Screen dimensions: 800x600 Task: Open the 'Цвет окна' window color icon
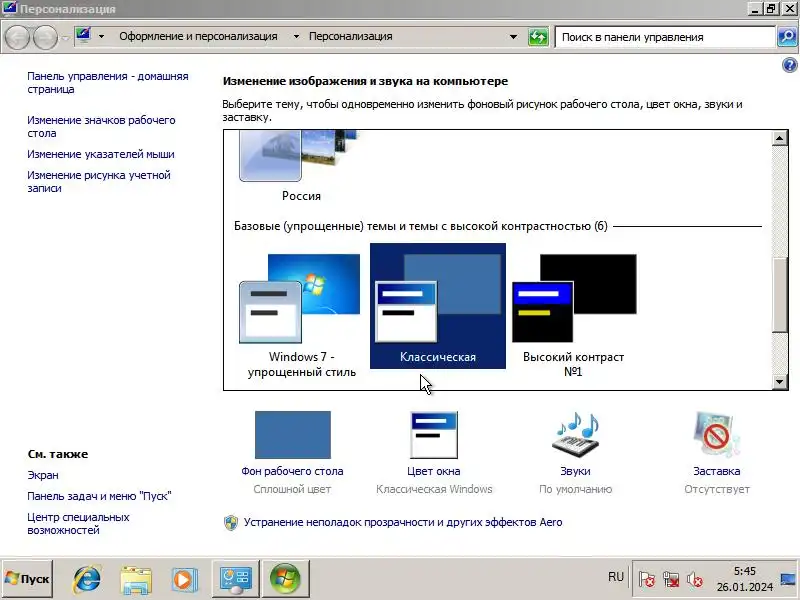click(434, 435)
